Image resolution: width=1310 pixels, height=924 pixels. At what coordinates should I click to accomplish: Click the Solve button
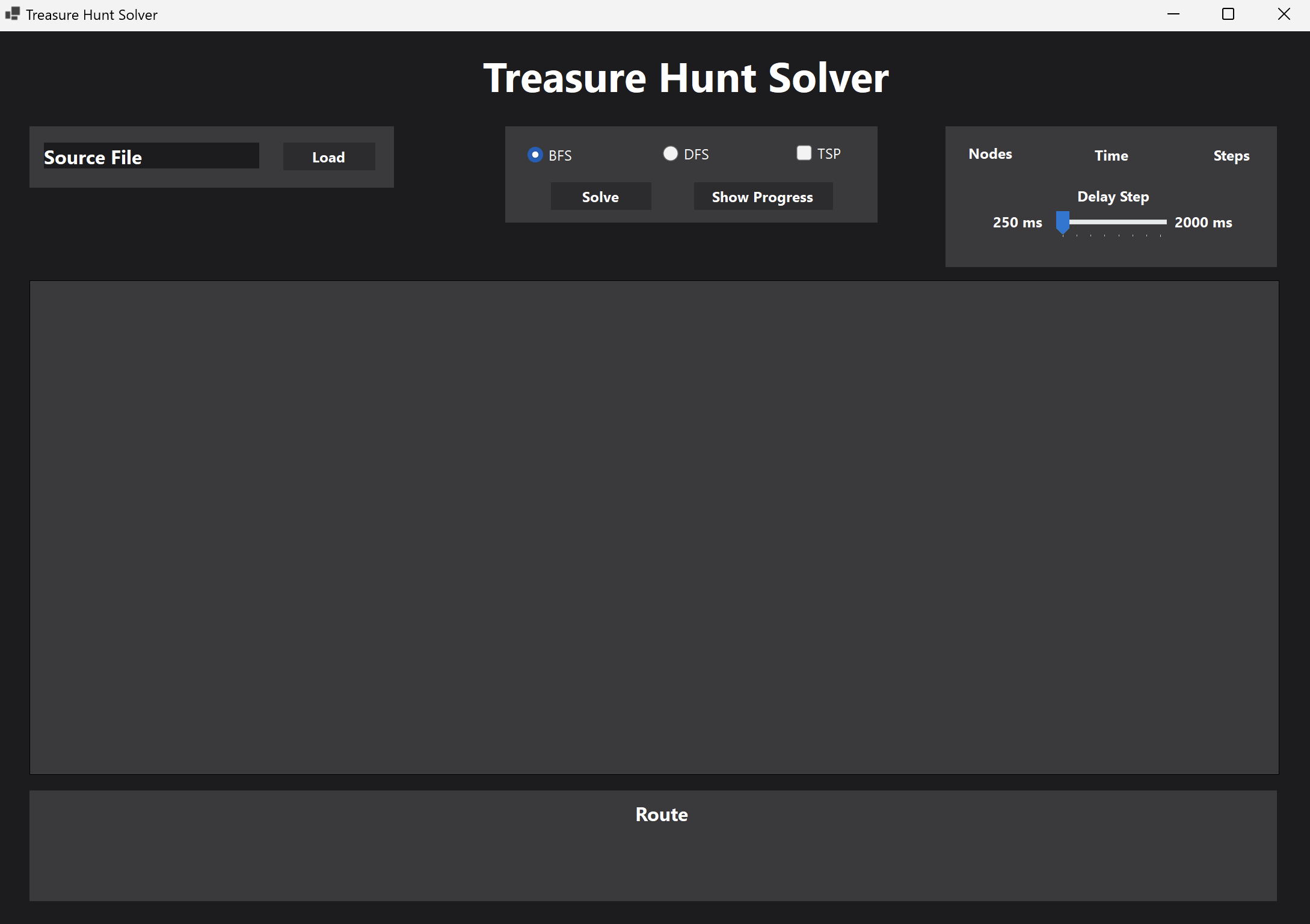(x=600, y=197)
